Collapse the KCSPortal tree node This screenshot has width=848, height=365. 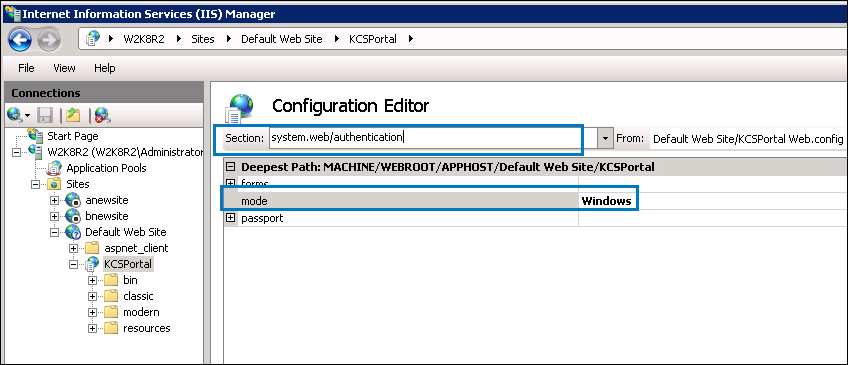pos(74,264)
